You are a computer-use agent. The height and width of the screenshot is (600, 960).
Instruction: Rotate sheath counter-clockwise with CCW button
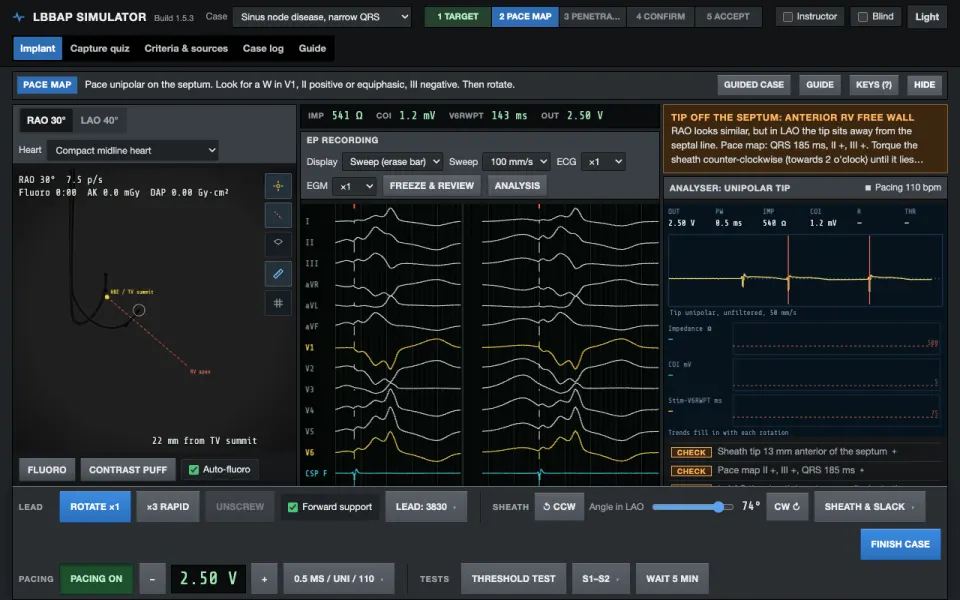tap(559, 507)
